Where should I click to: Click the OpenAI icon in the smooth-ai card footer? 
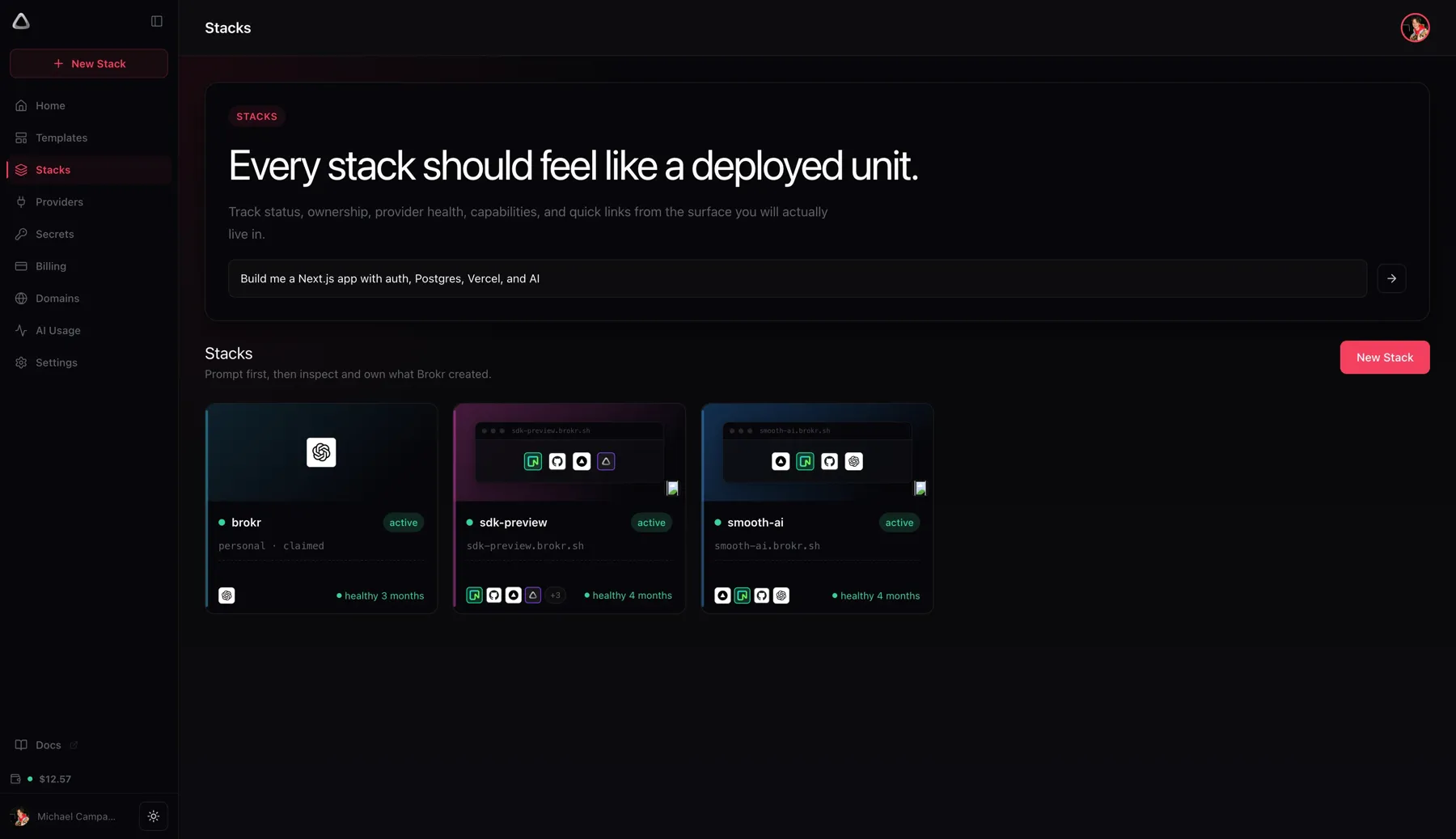click(781, 595)
